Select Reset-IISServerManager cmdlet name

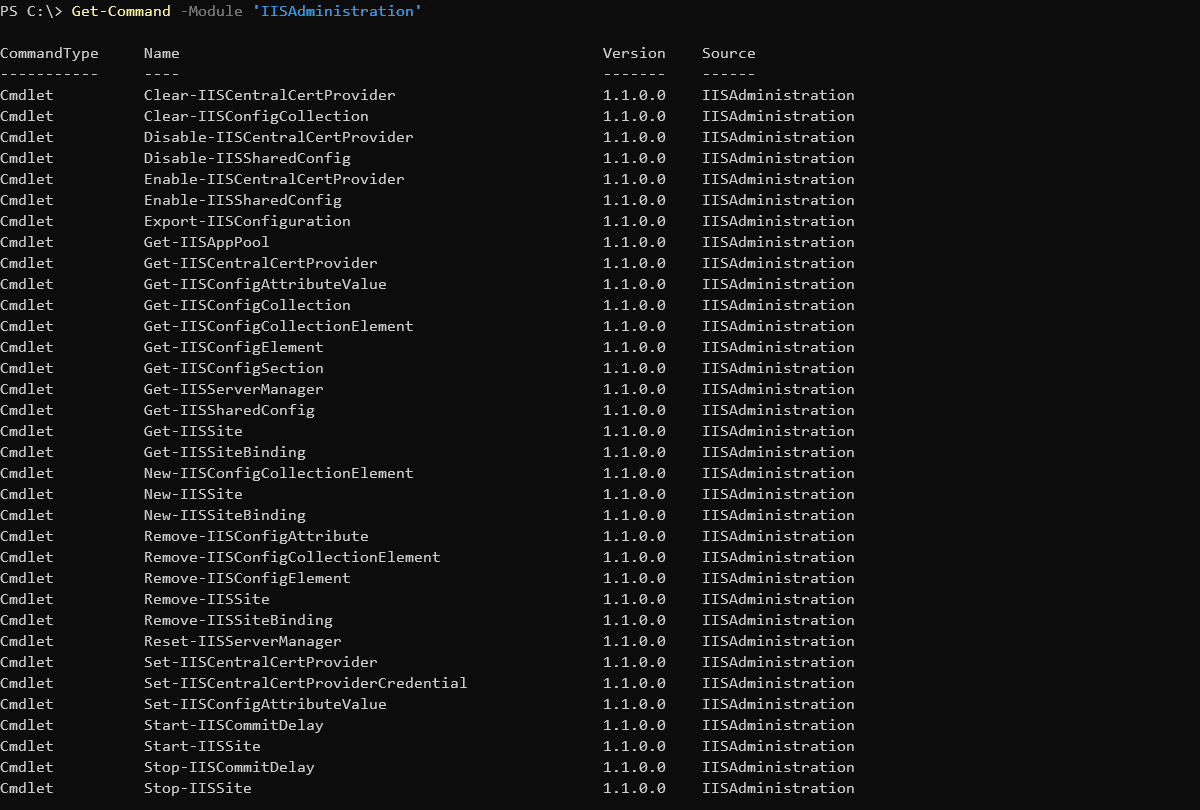tap(243, 641)
